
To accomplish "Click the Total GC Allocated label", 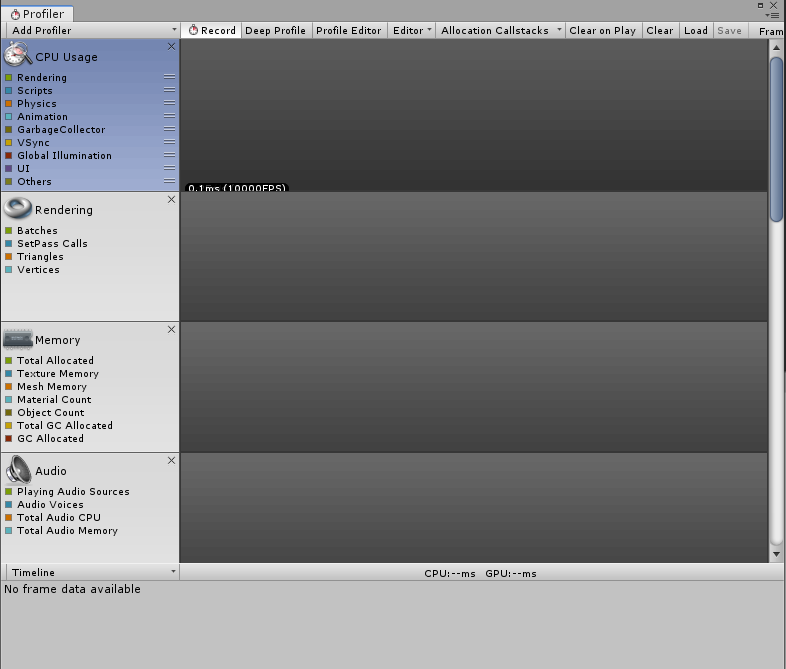I will 65,425.
